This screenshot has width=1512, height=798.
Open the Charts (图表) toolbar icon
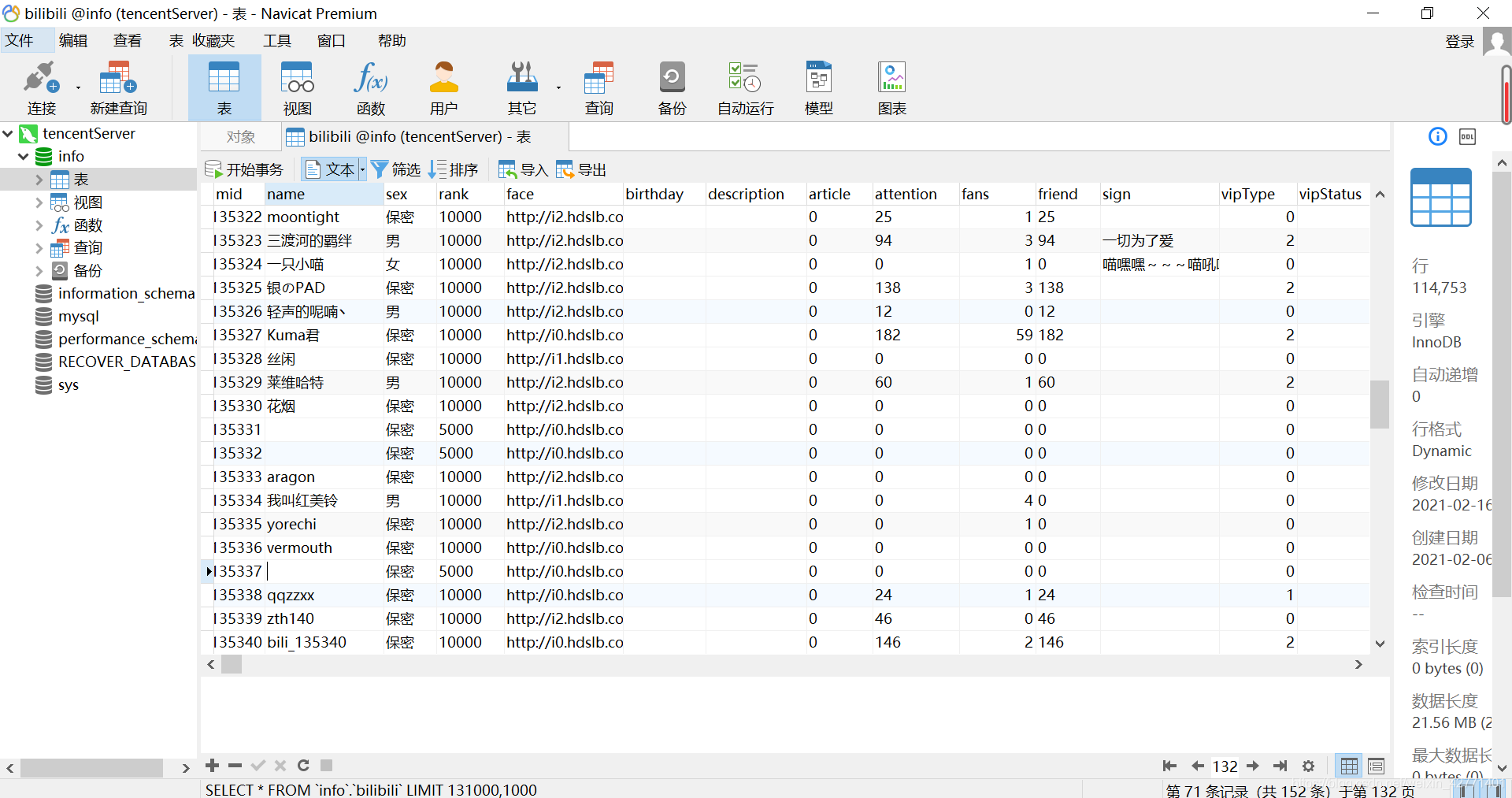point(892,87)
